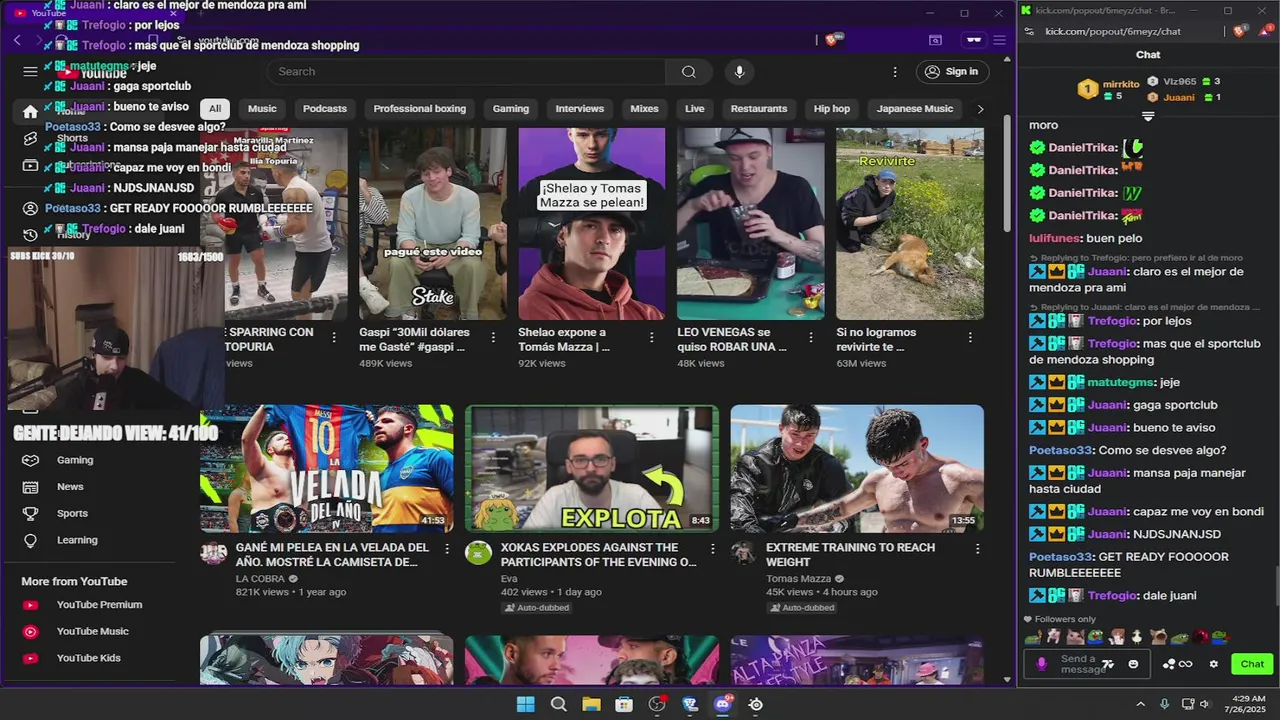Click the 7TV icon in chat box
1280x720 pixels.
[1108, 664]
